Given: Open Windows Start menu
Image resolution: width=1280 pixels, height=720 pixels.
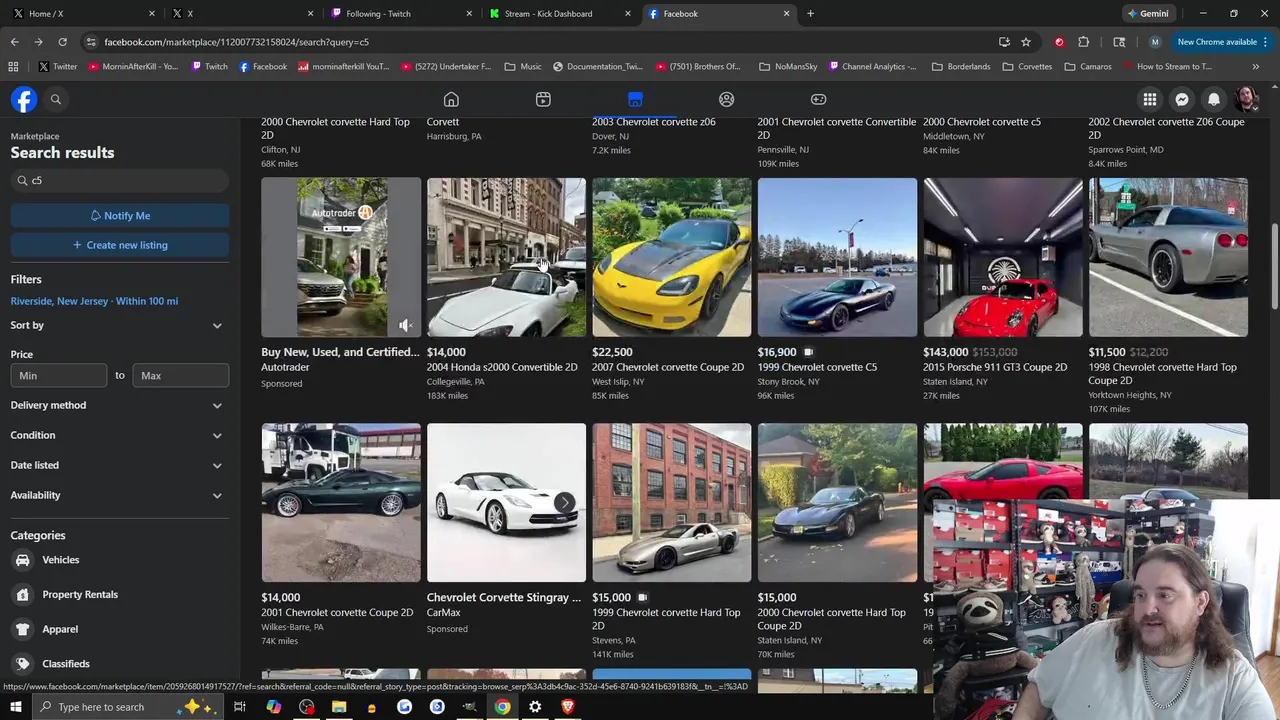Looking at the screenshot, I should (x=15, y=707).
